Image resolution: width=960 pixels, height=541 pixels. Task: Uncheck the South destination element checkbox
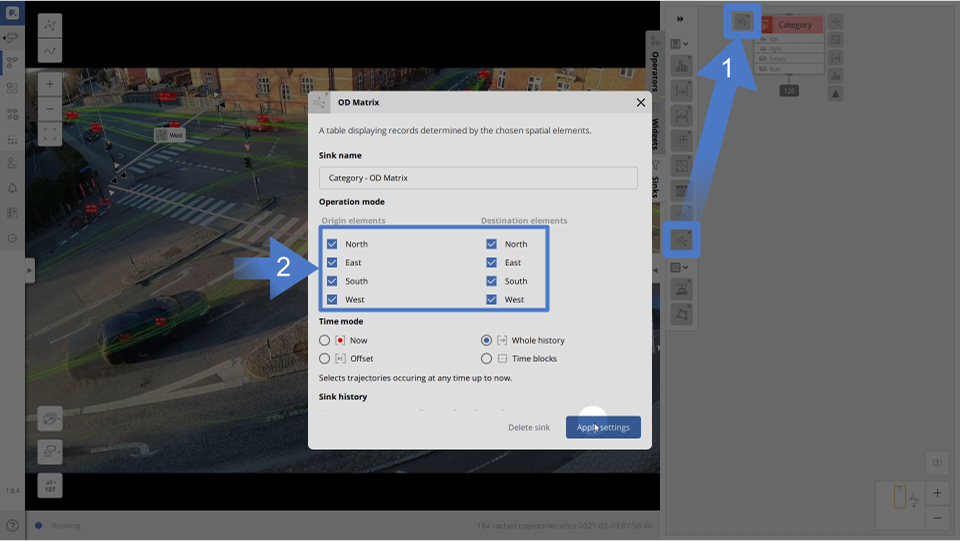(491, 281)
